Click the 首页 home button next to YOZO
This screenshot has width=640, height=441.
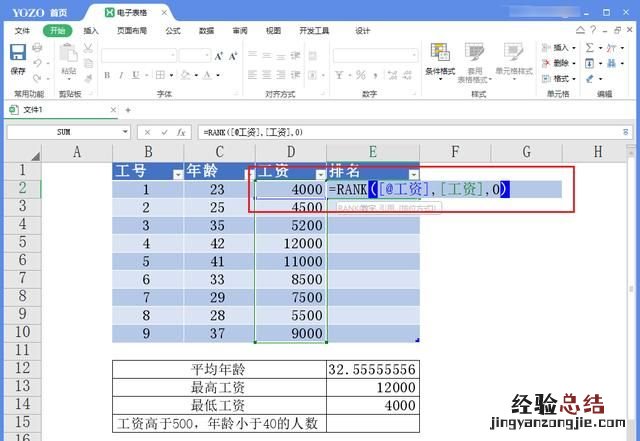pyautogui.click(x=60, y=11)
